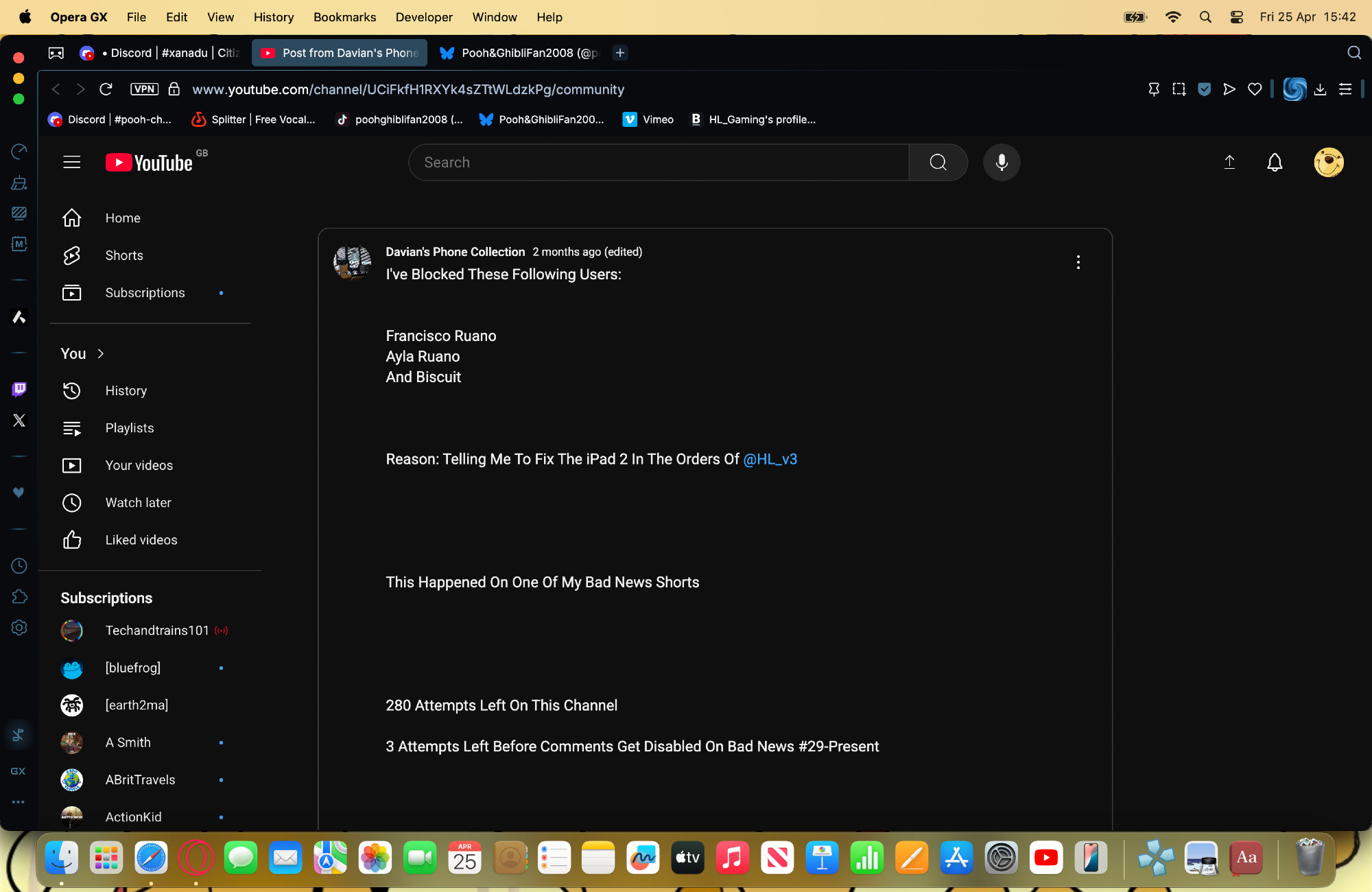The image size is (1372, 892).
Task: Open ad blocker shield icon
Action: (x=1204, y=89)
